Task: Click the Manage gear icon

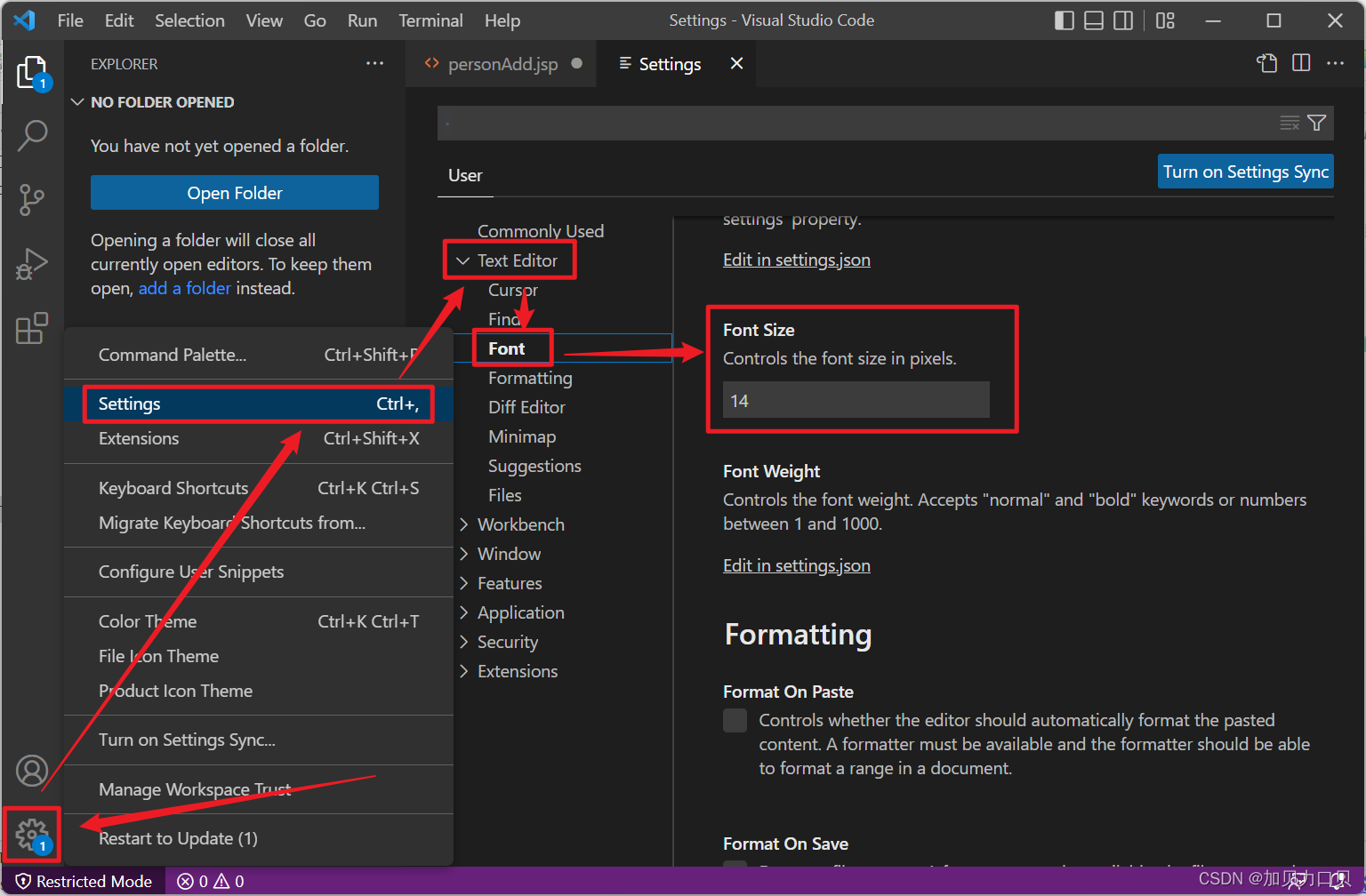Action: [x=32, y=835]
